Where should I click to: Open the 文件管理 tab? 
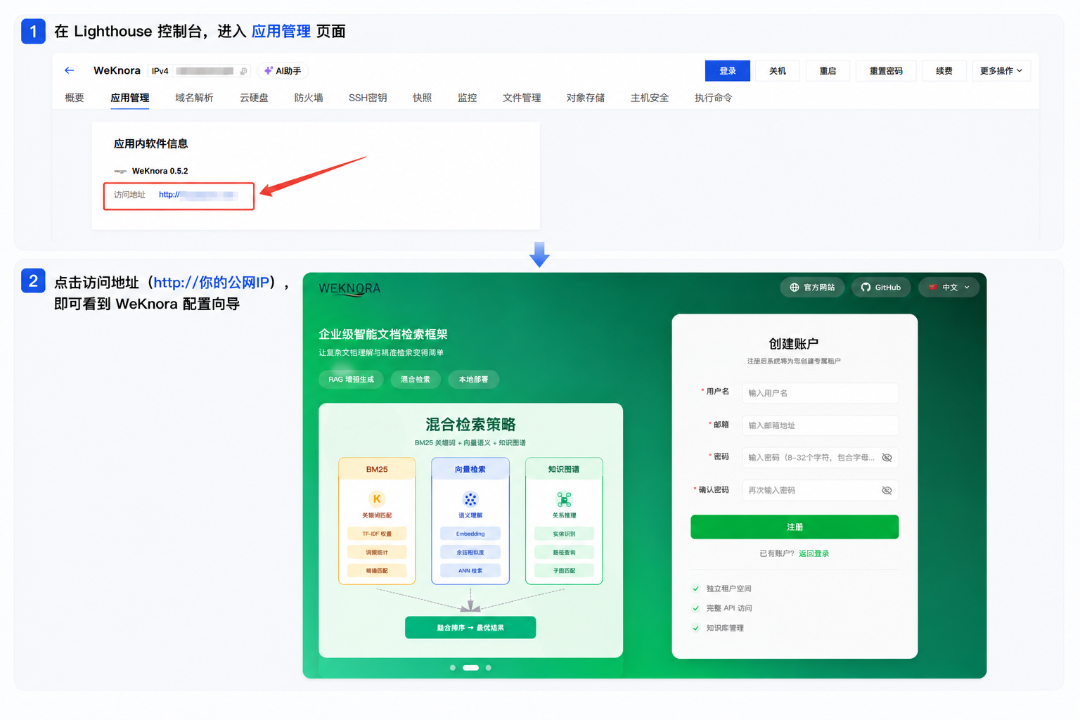pos(521,98)
